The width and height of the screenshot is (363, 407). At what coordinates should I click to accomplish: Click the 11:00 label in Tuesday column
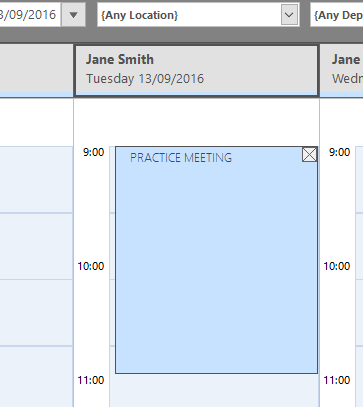(x=91, y=380)
